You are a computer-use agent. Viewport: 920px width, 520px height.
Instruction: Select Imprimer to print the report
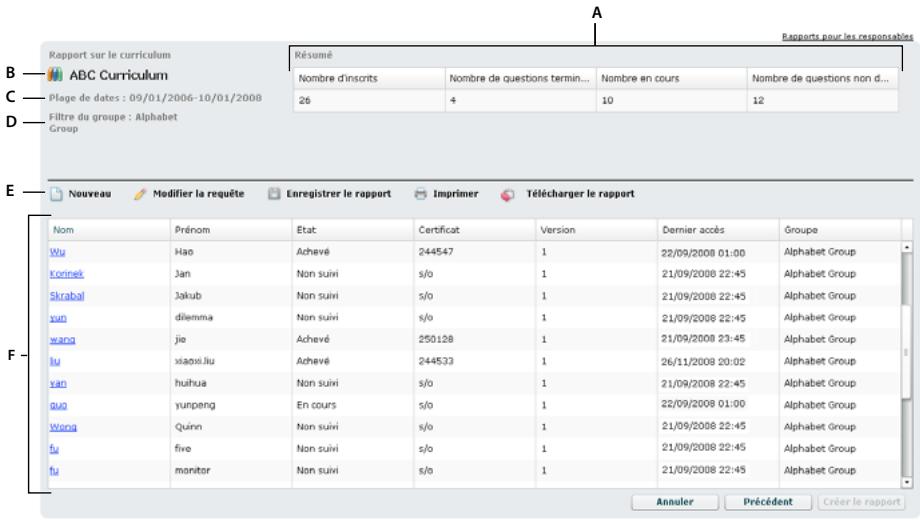coord(455,194)
